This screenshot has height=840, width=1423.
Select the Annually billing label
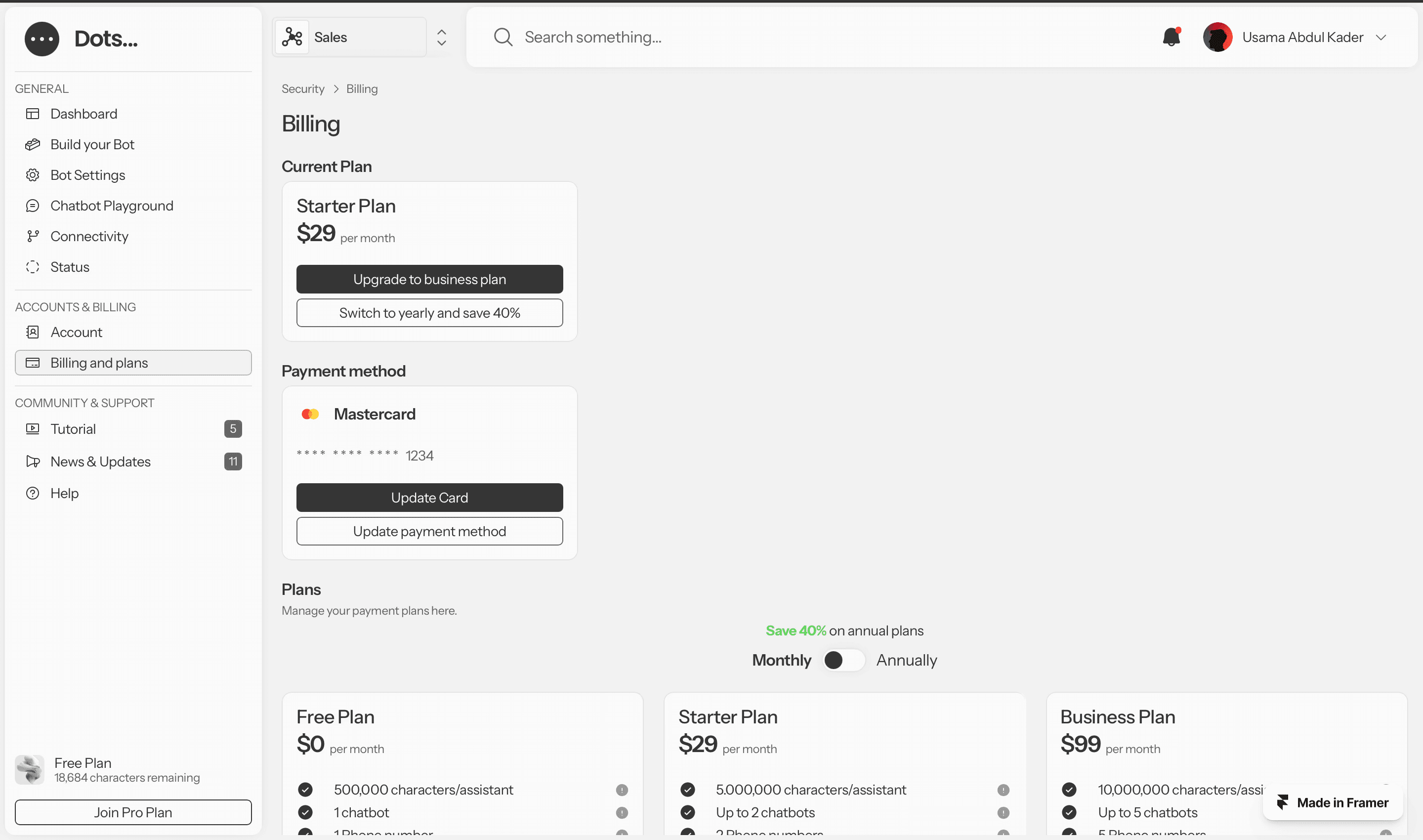[906, 660]
